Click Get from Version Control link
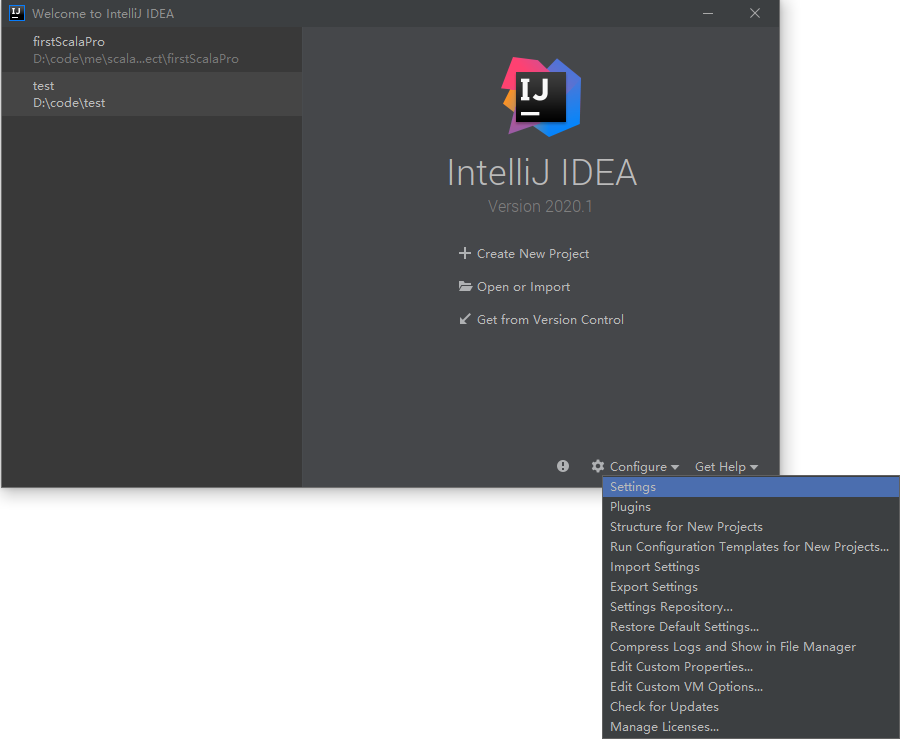902x742 pixels. pos(550,319)
